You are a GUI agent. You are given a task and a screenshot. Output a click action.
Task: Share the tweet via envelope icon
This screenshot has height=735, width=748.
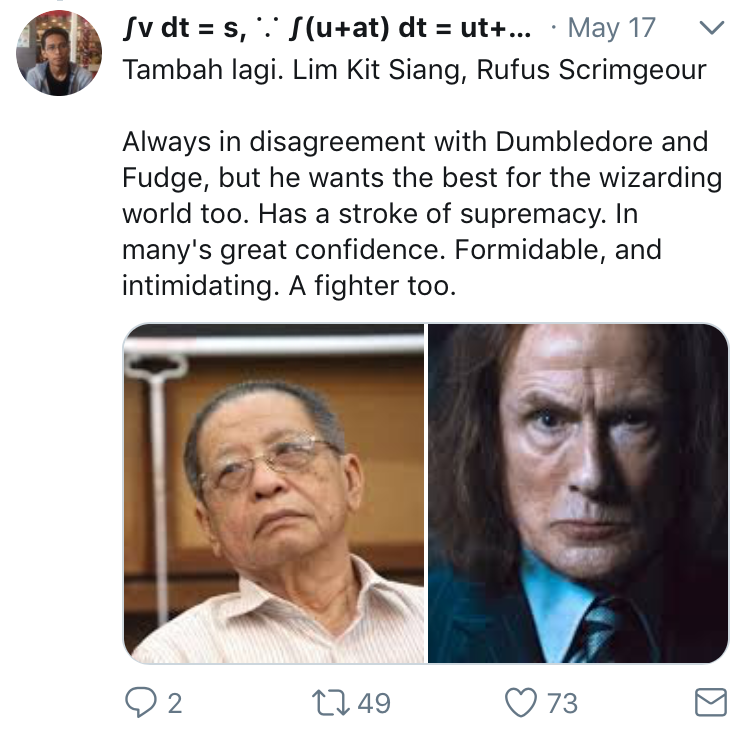[710, 703]
